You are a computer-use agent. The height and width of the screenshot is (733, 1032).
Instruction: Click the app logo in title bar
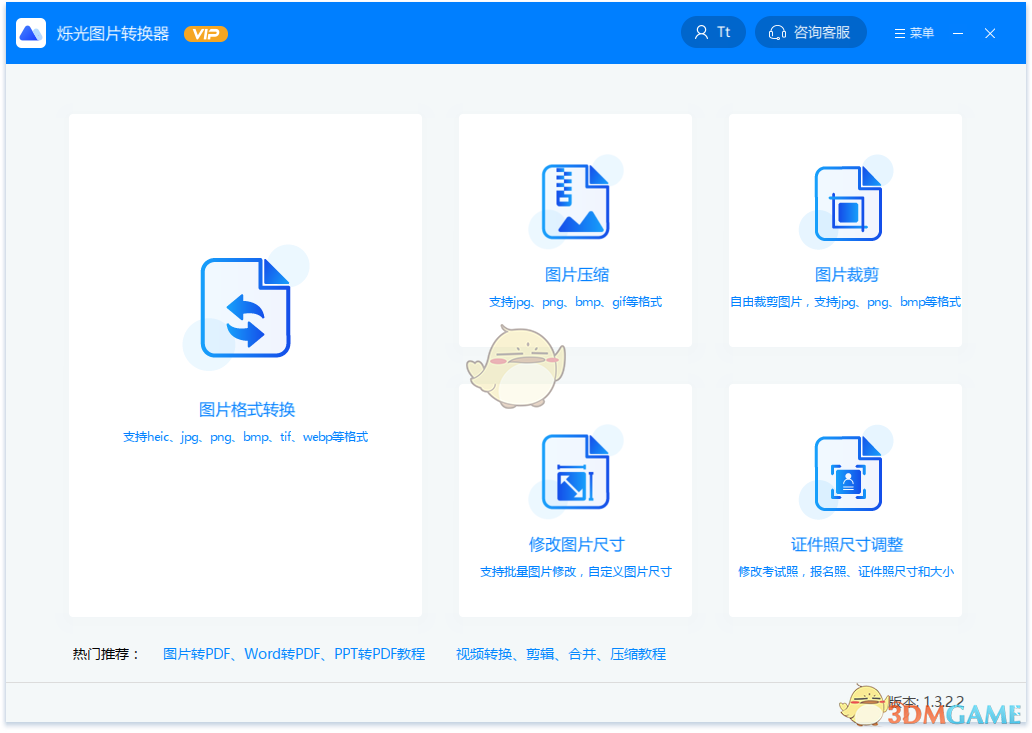[x=30, y=31]
